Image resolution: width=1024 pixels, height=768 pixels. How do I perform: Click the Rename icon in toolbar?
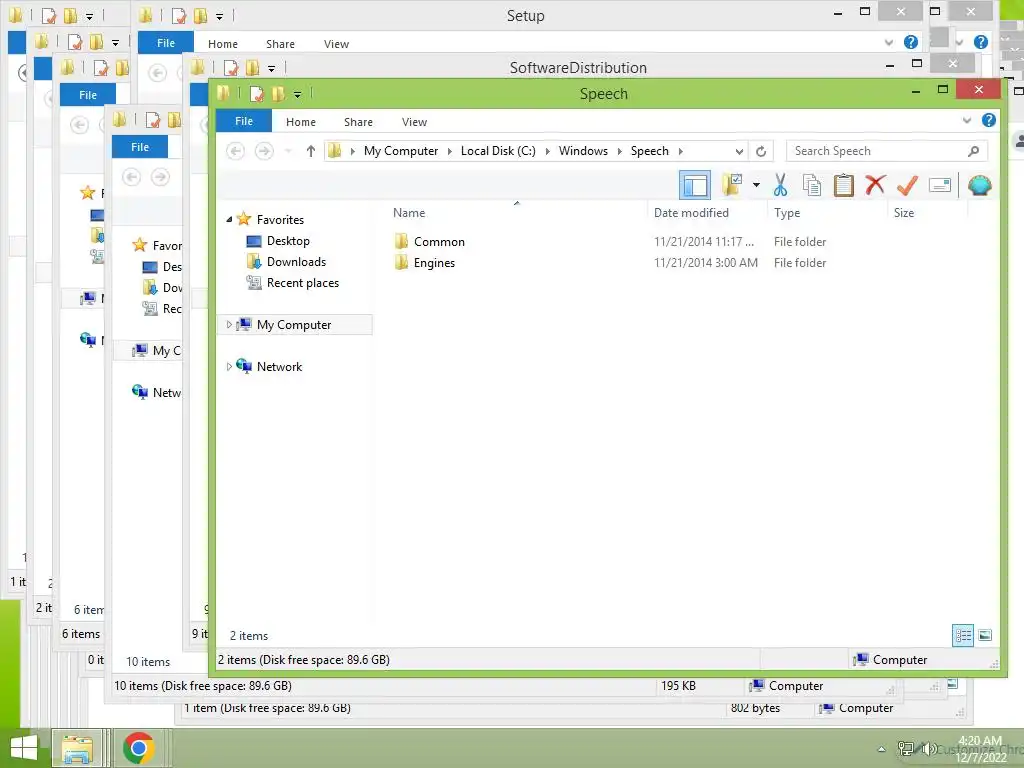[x=939, y=185]
